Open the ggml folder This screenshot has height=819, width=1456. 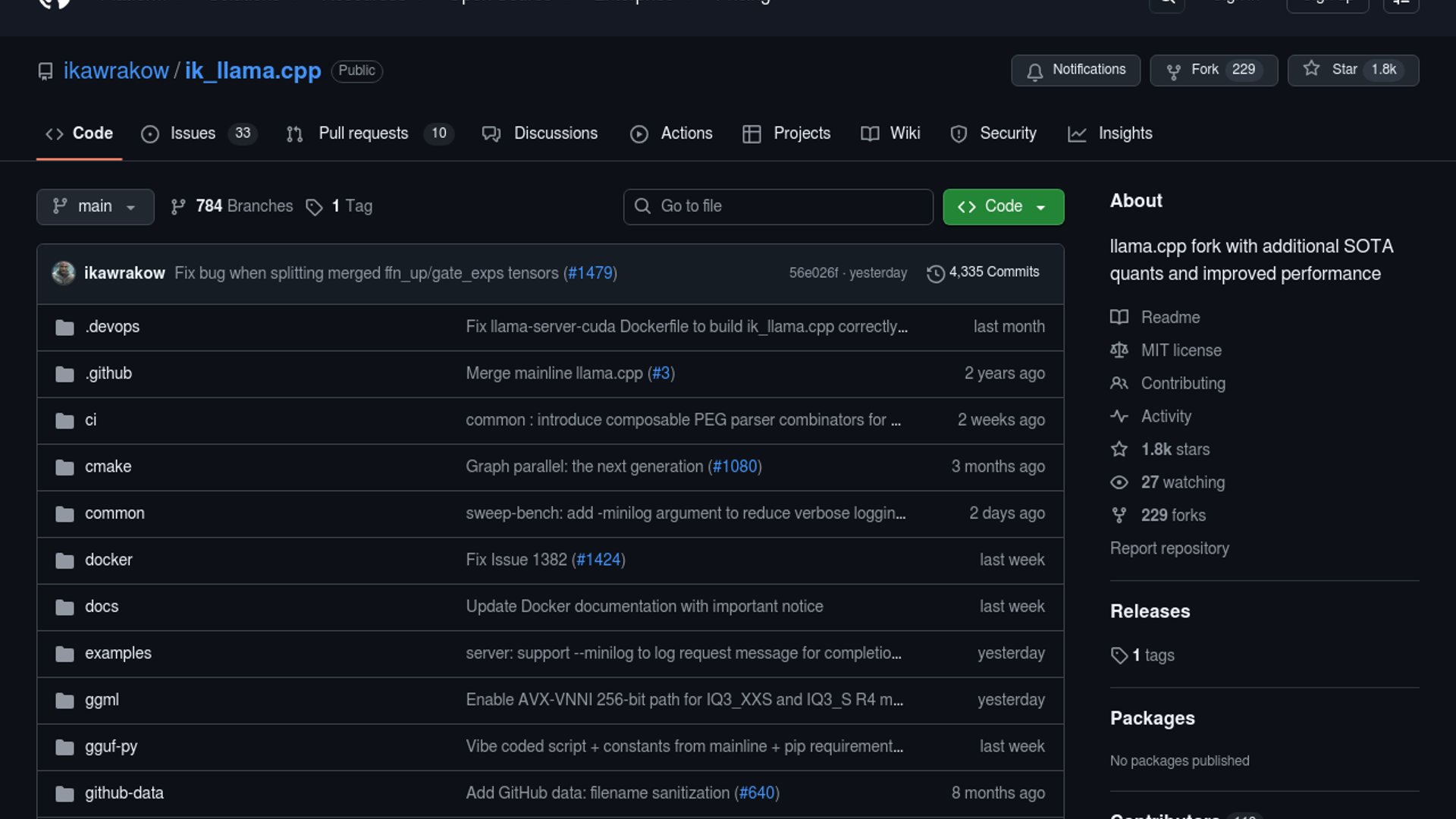click(102, 700)
